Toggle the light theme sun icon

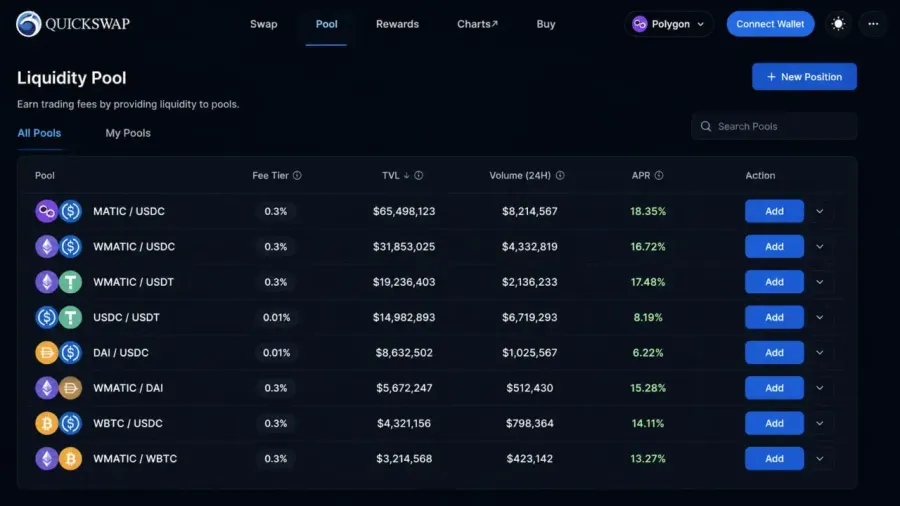point(839,24)
